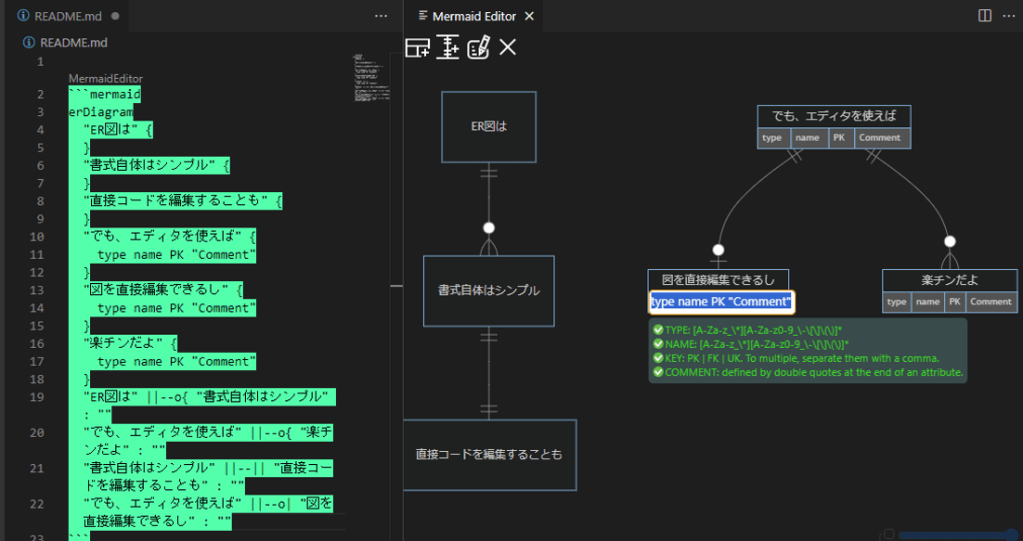The height and width of the screenshot is (541, 1023).
Task: Click the X delete icon in Mermaid toolbar
Action: click(x=508, y=47)
